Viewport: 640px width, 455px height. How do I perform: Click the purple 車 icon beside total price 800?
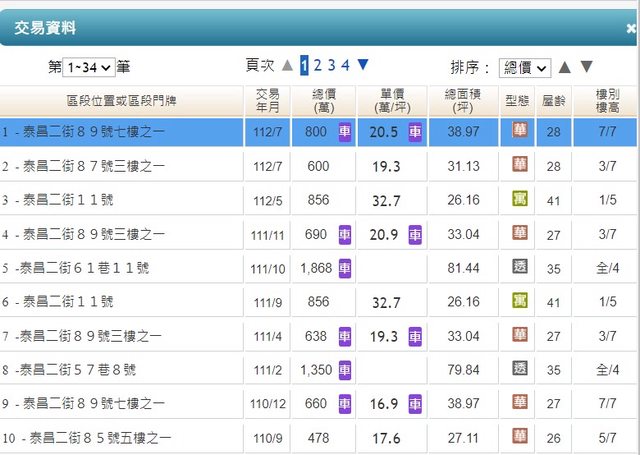point(345,132)
